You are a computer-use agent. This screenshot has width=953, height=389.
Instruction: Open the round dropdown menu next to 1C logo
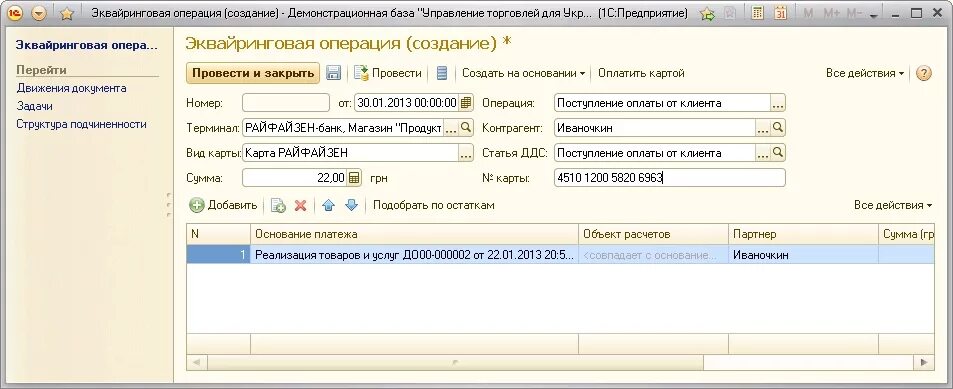39,13
